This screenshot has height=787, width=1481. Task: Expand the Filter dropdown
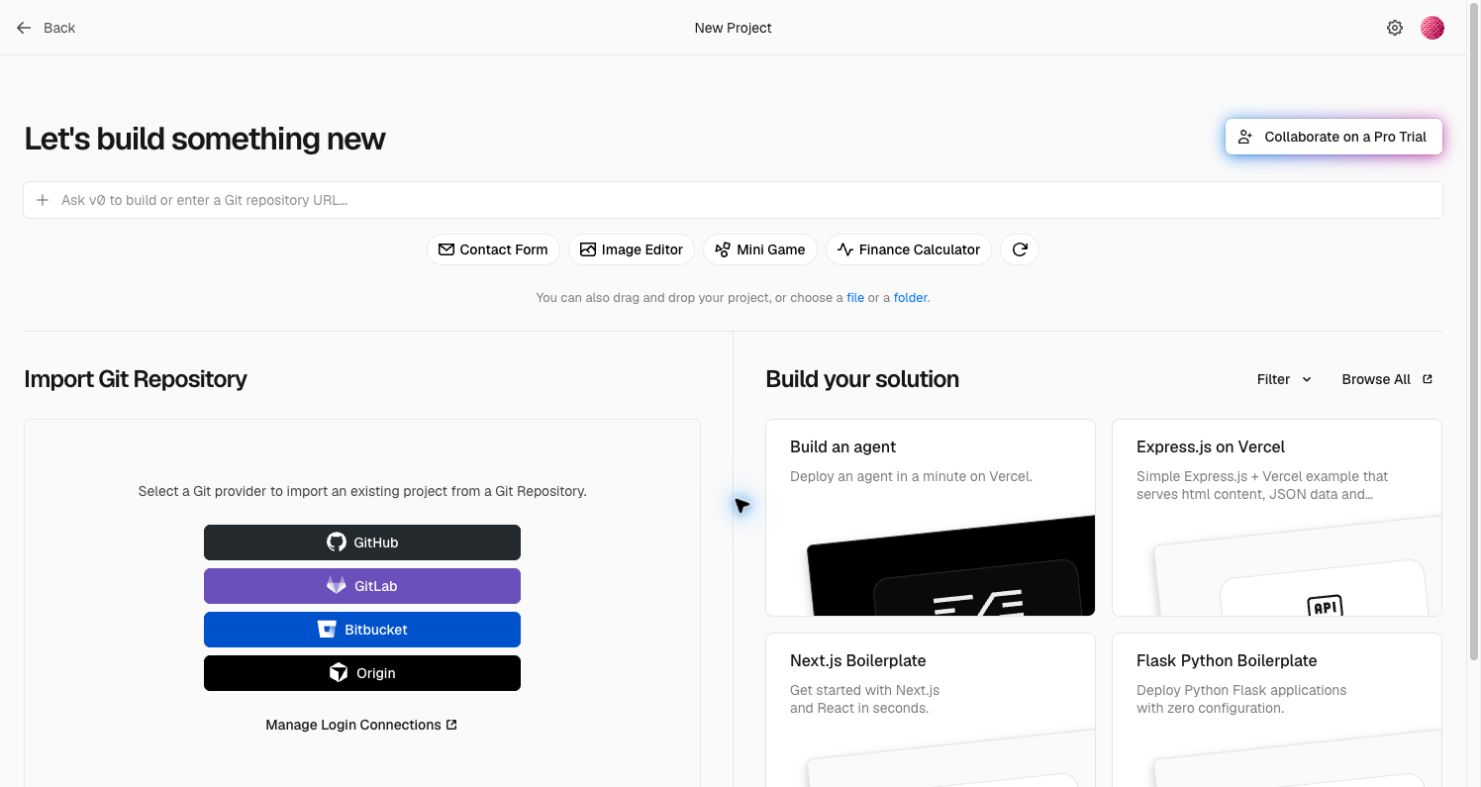[1284, 379]
